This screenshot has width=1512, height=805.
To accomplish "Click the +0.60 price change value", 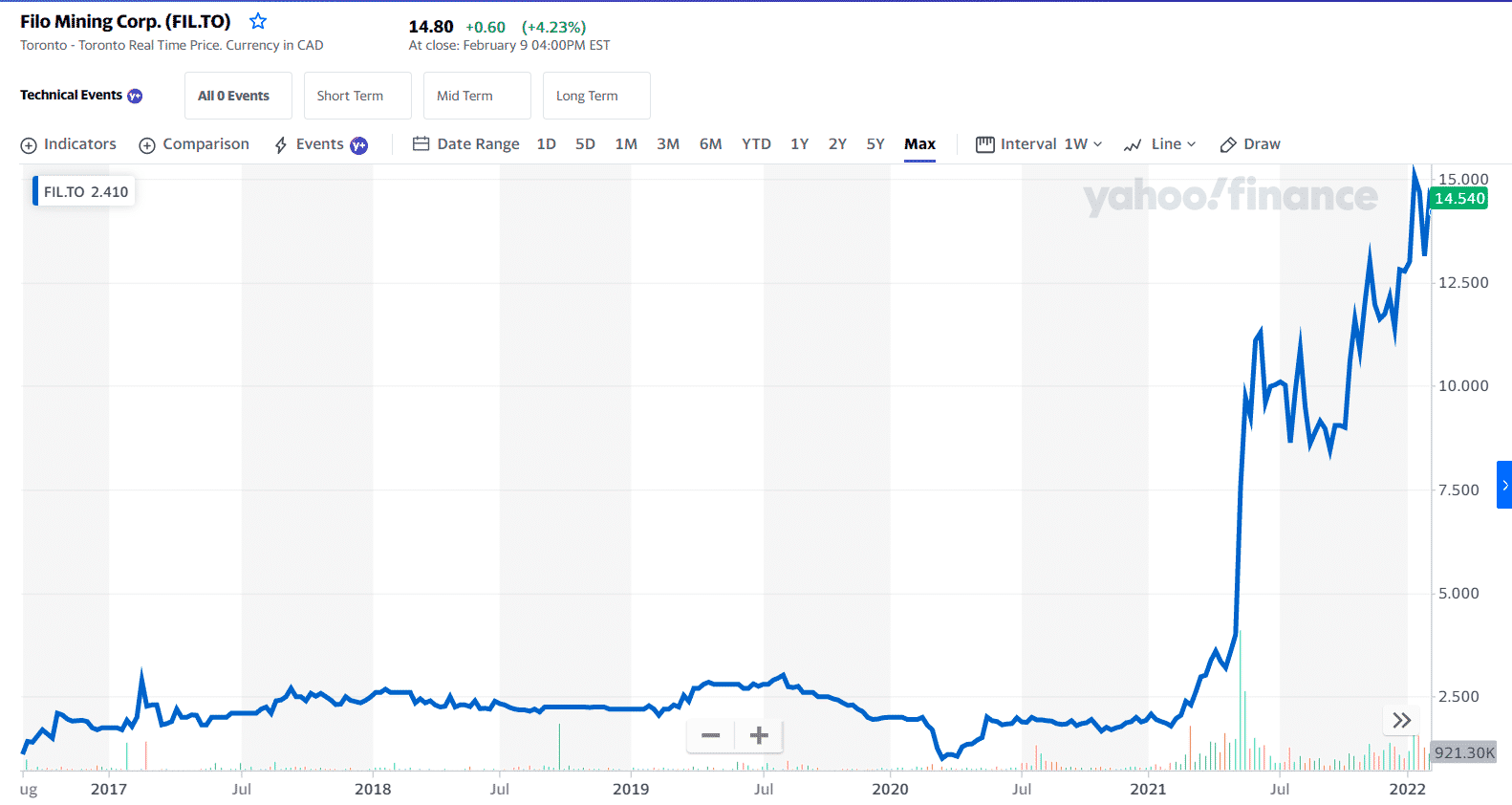I will (x=486, y=27).
